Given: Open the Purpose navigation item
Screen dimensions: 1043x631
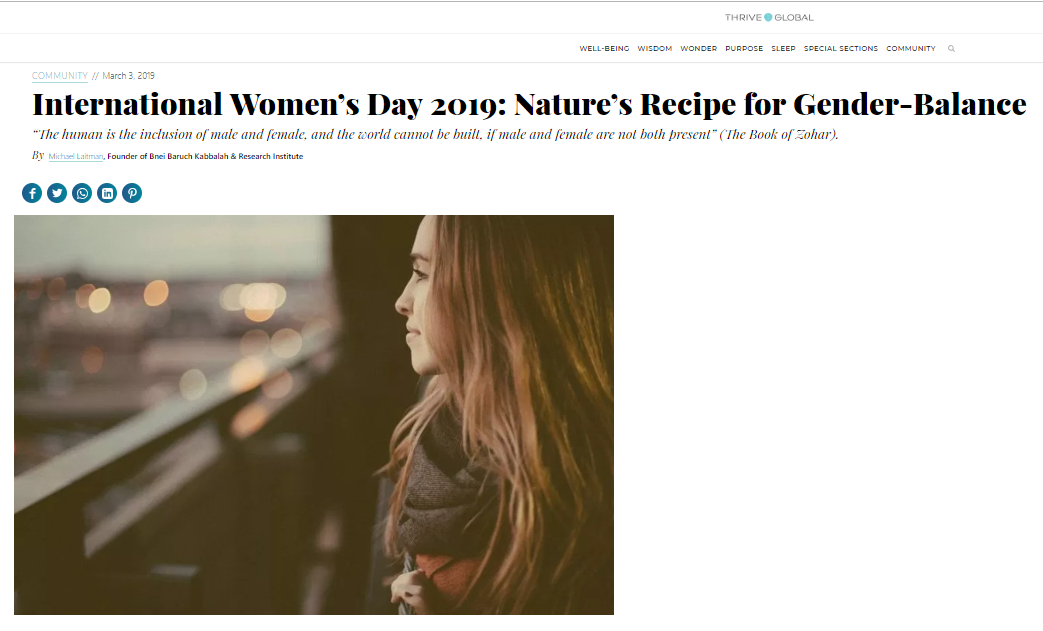Looking at the screenshot, I should 744,48.
